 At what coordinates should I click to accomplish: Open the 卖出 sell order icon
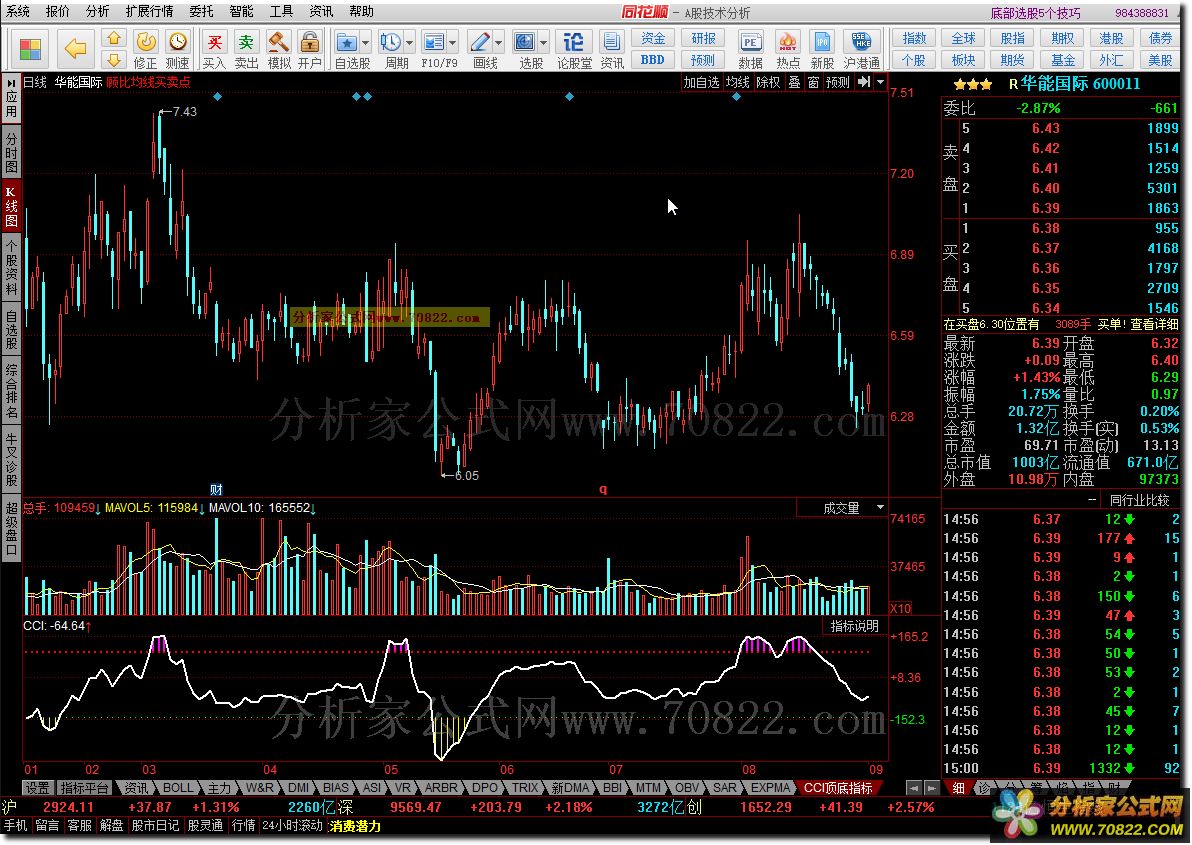[246, 49]
